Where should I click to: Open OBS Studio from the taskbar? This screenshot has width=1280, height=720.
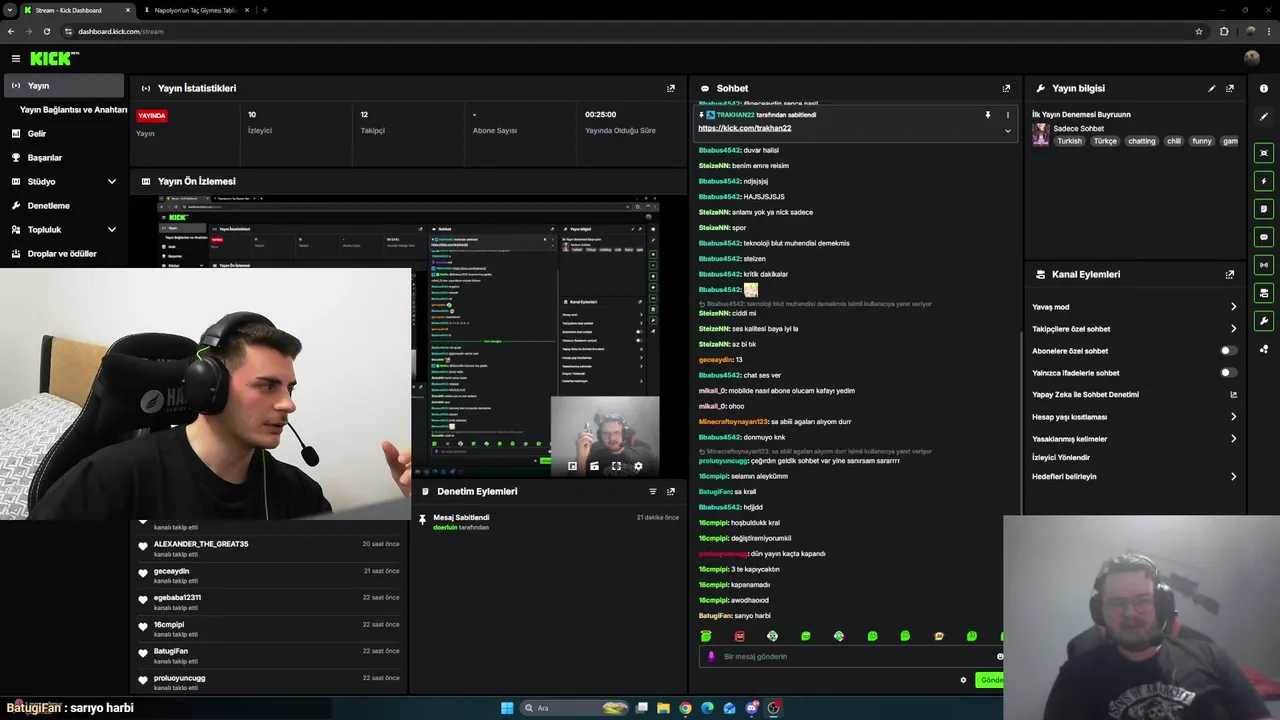774,708
